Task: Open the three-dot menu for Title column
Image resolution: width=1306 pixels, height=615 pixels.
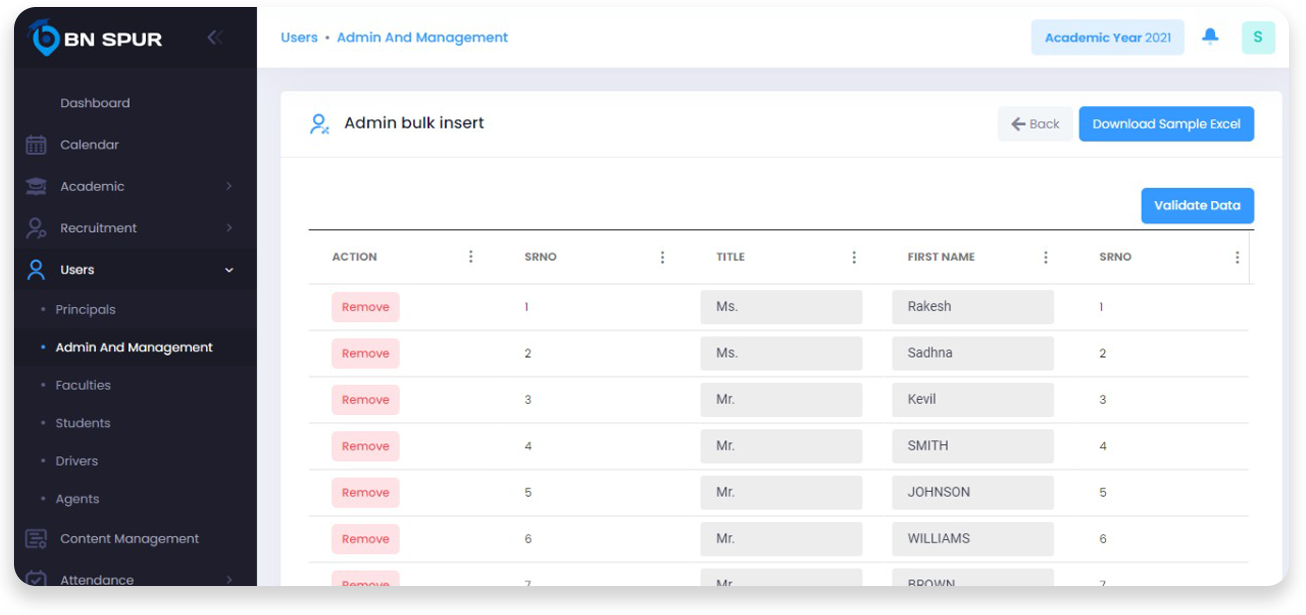Action: [x=853, y=257]
